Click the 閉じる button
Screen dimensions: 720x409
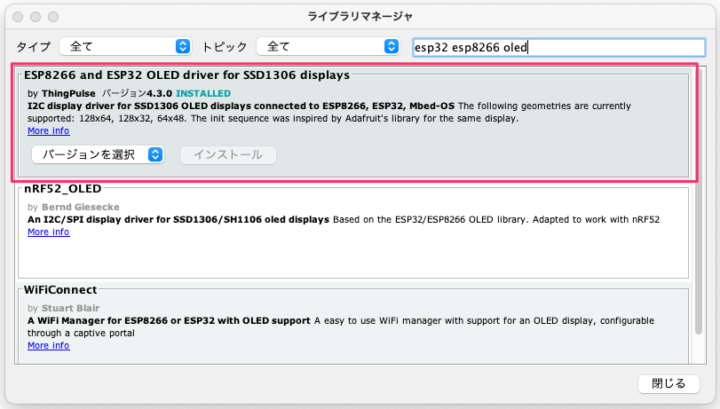click(x=668, y=384)
